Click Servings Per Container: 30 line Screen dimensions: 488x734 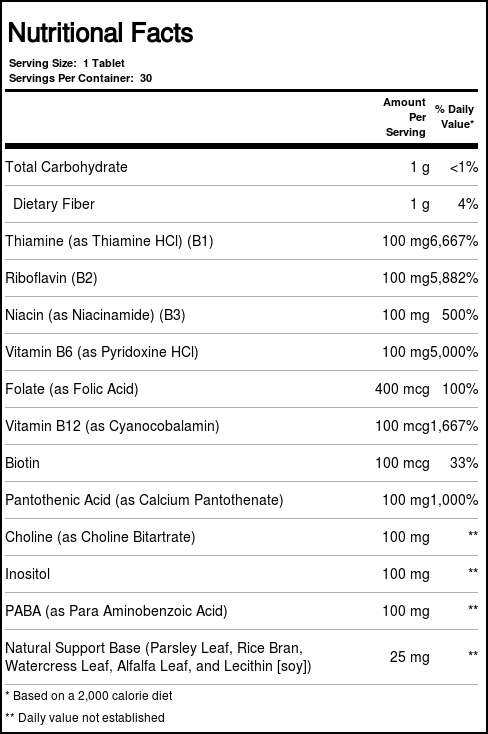point(81,78)
